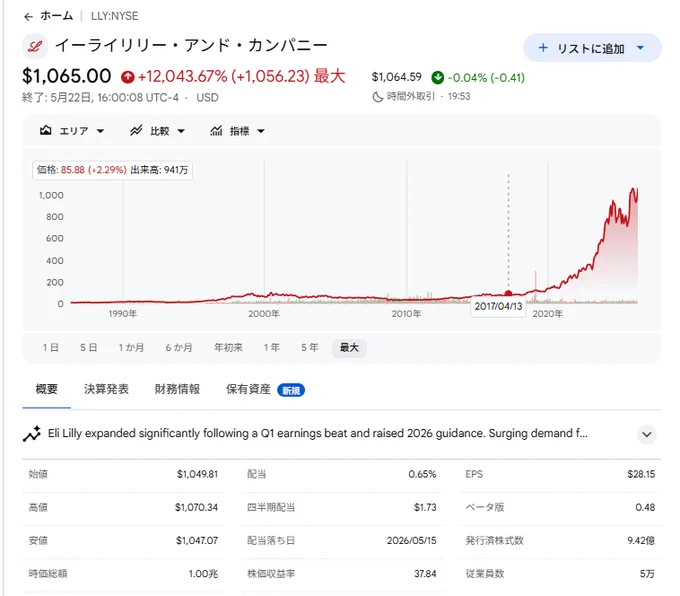The width and height of the screenshot is (680, 596).
Task: Click the 1990年 axis label
Action: click(123, 314)
